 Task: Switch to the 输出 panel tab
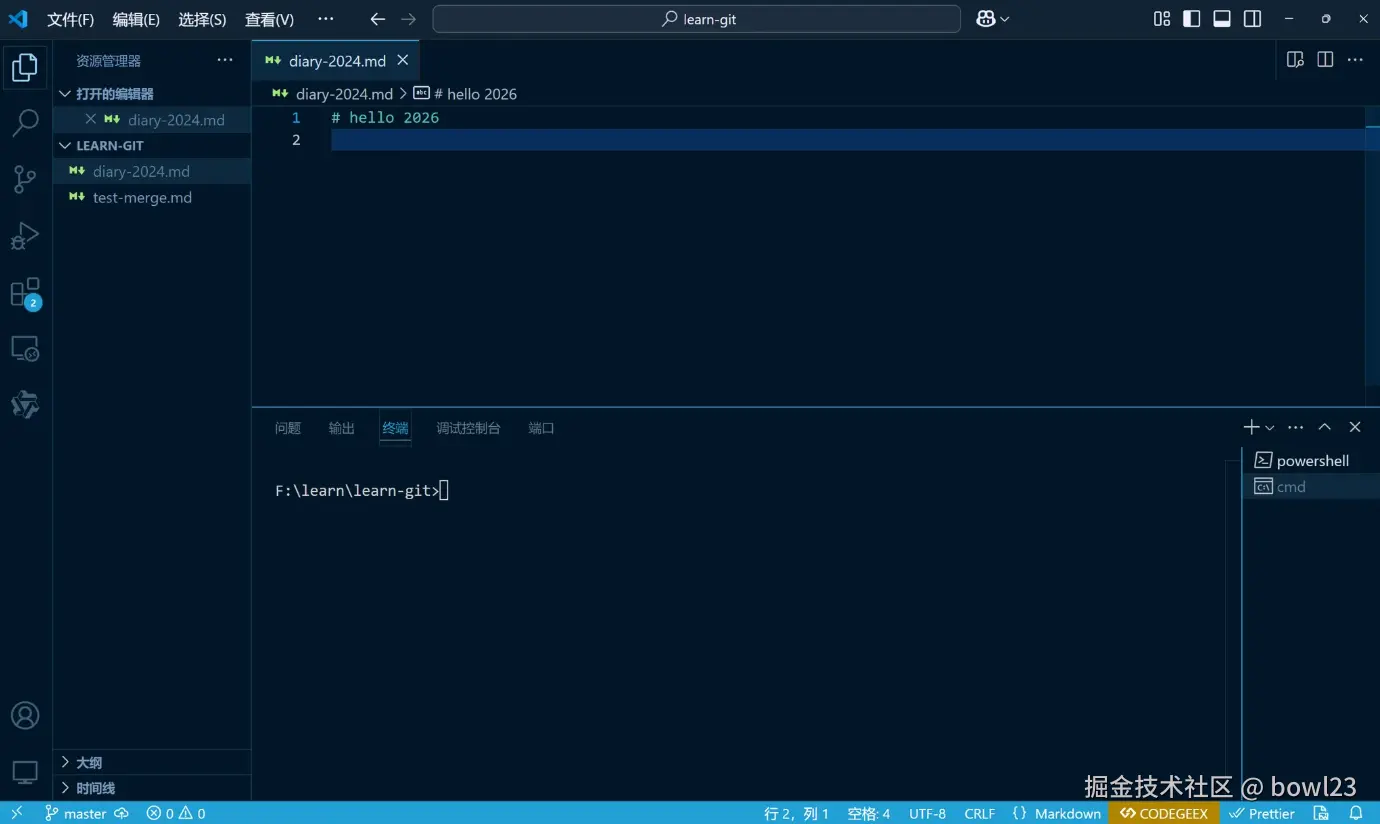coord(342,428)
